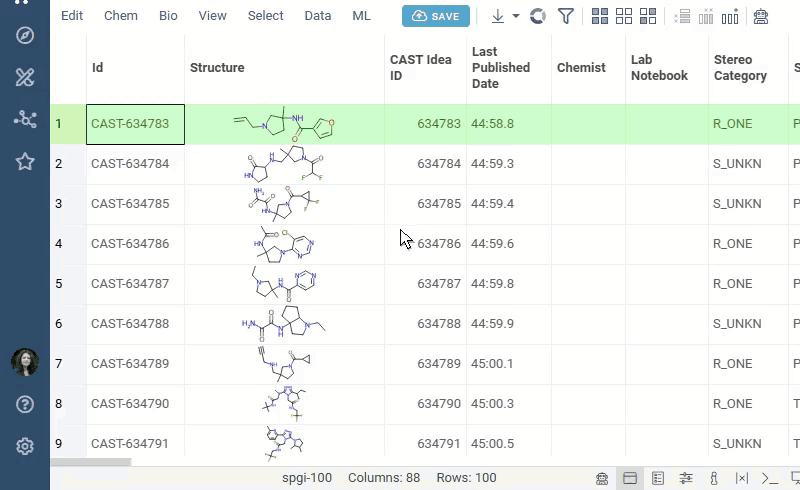The height and width of the screenshot is (490, 800).
Task: Click molecule structure in row 7
Action: point(284,364)
